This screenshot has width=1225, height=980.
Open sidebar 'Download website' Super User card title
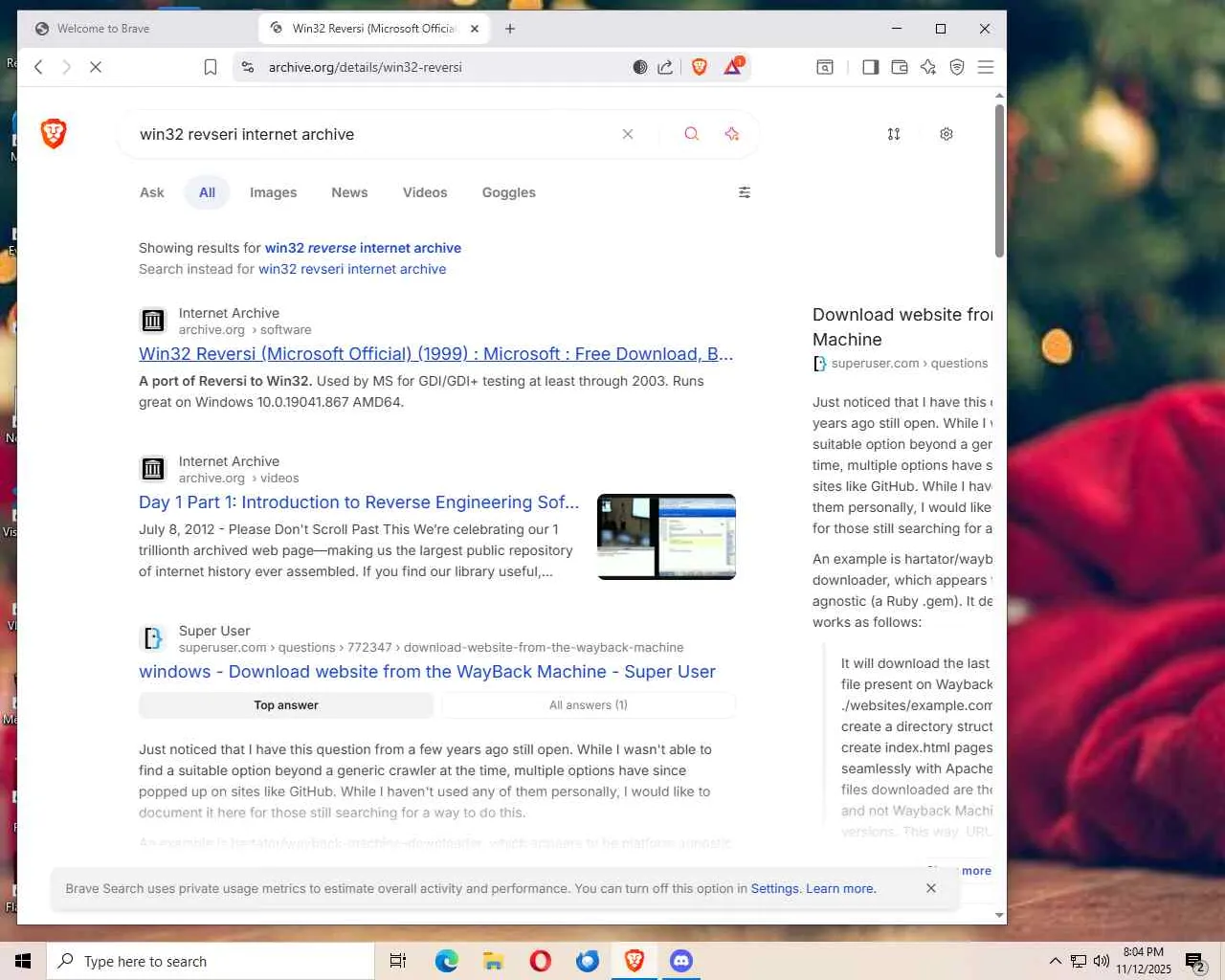[x=902, y=327]
